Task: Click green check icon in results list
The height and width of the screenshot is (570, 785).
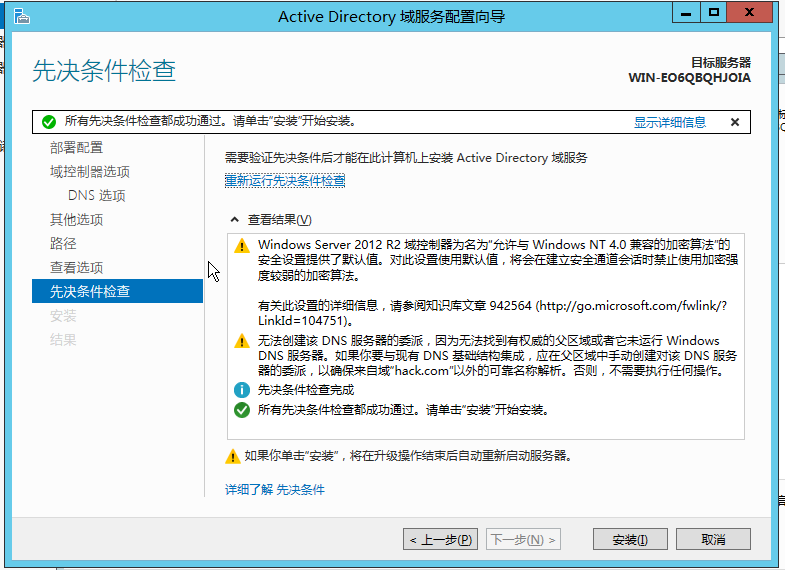Action: pos(242,410)
